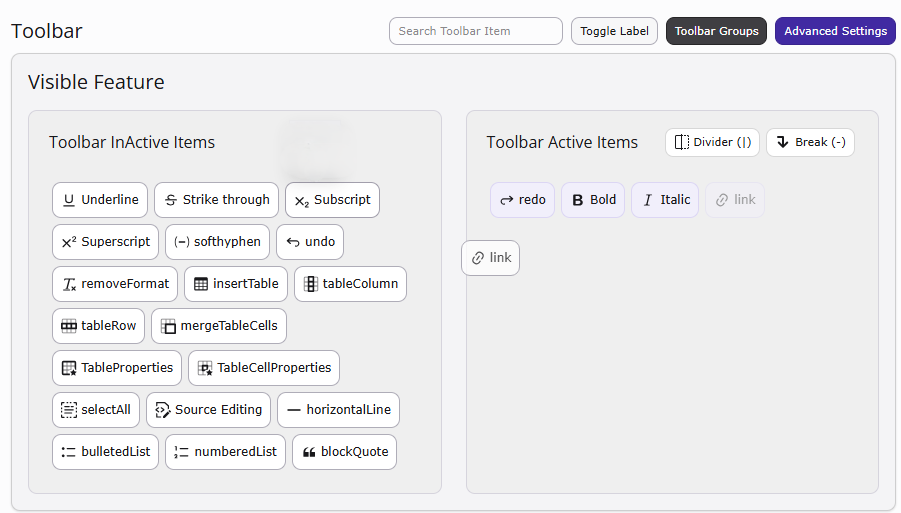This screenshot has height=513, width=901.
Task: Click the Italic active toolbar item
Action: pos(665,200)
